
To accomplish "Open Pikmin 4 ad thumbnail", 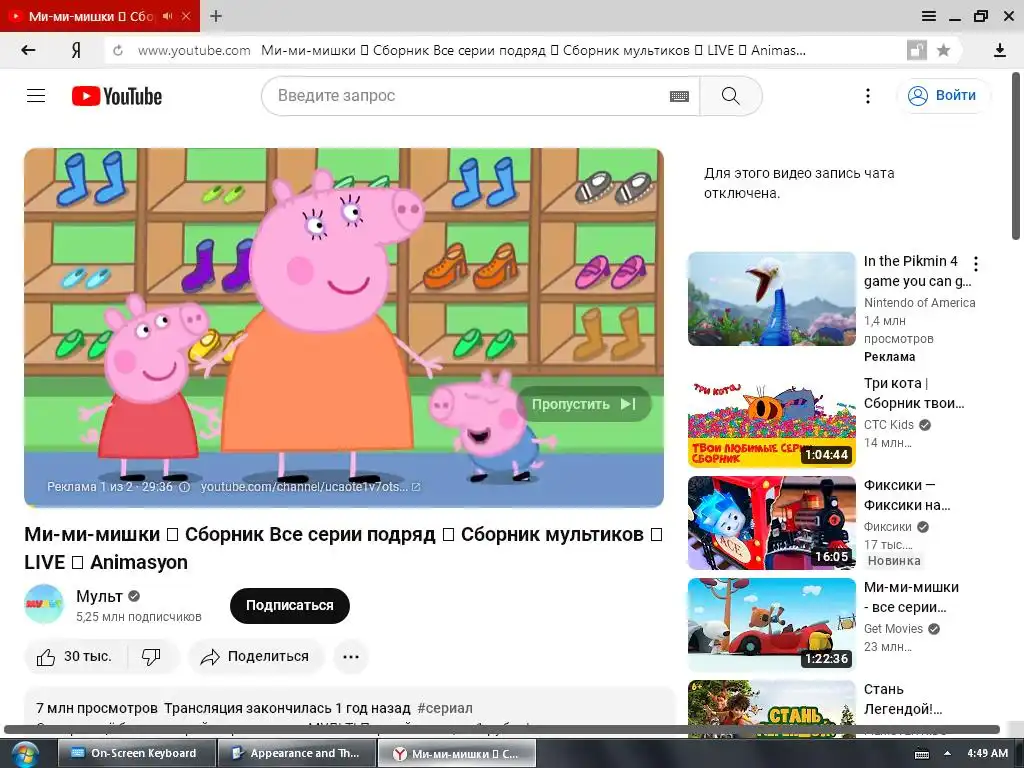I will point(771,299).
